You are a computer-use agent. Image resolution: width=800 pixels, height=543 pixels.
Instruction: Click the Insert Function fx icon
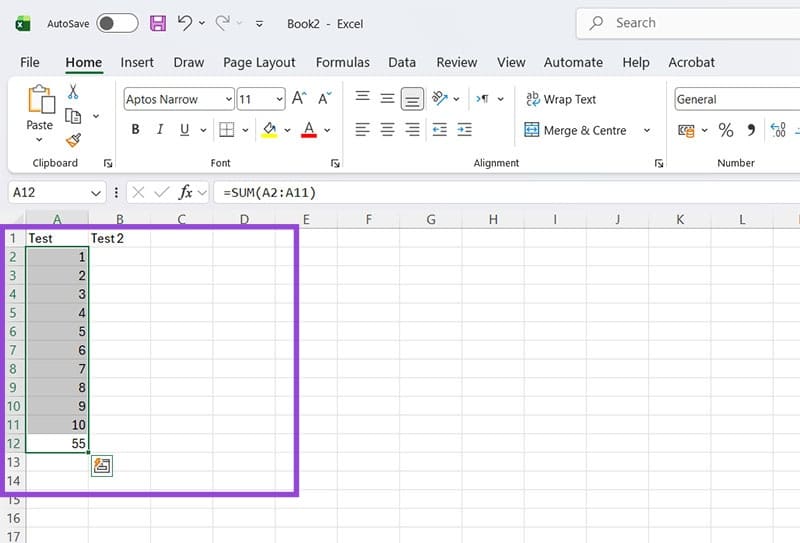pos(186,192)
